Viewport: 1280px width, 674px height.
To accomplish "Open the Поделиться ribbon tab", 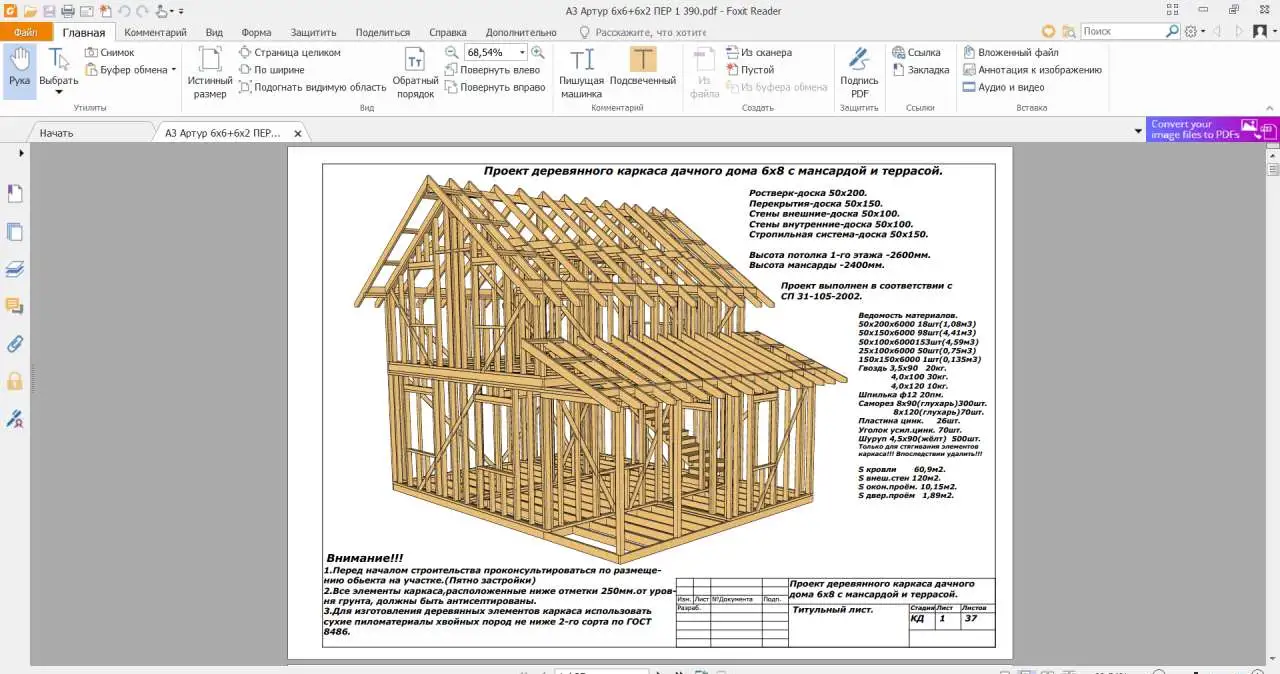I will pos(382,32).
